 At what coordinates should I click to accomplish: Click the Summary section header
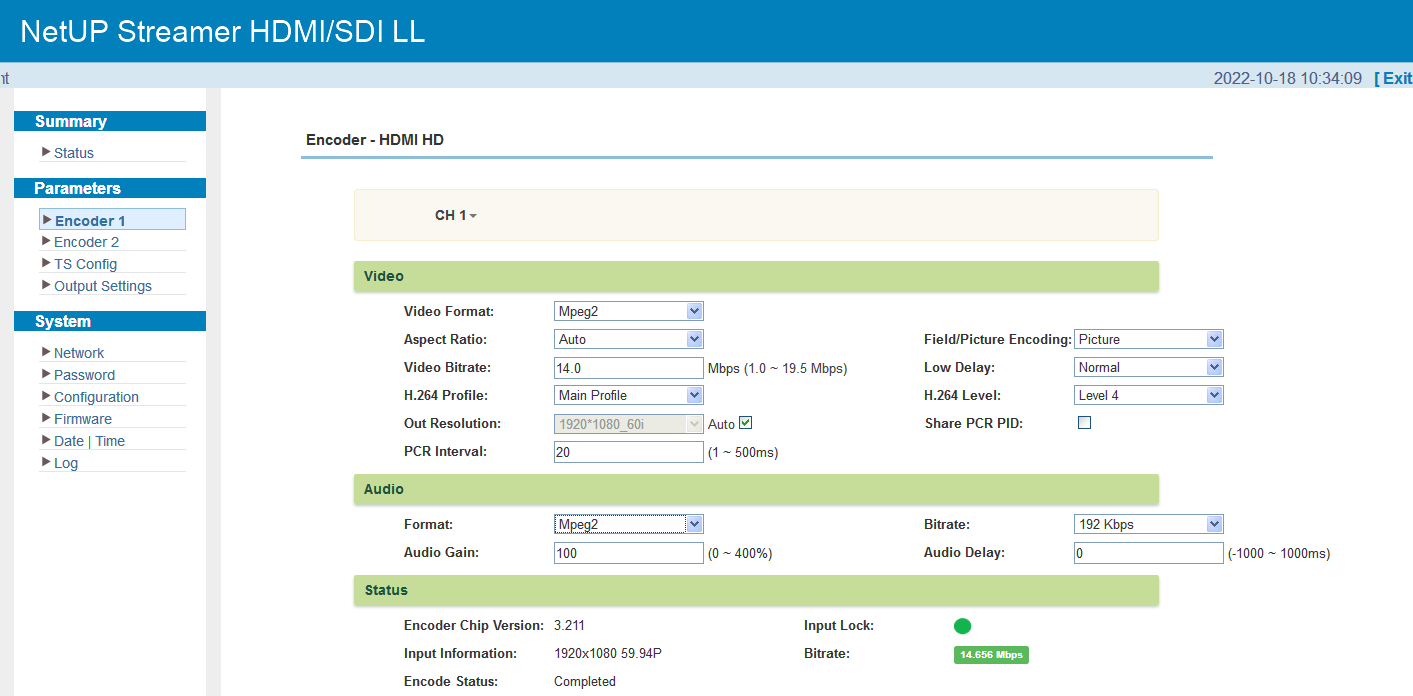(110, 121)
